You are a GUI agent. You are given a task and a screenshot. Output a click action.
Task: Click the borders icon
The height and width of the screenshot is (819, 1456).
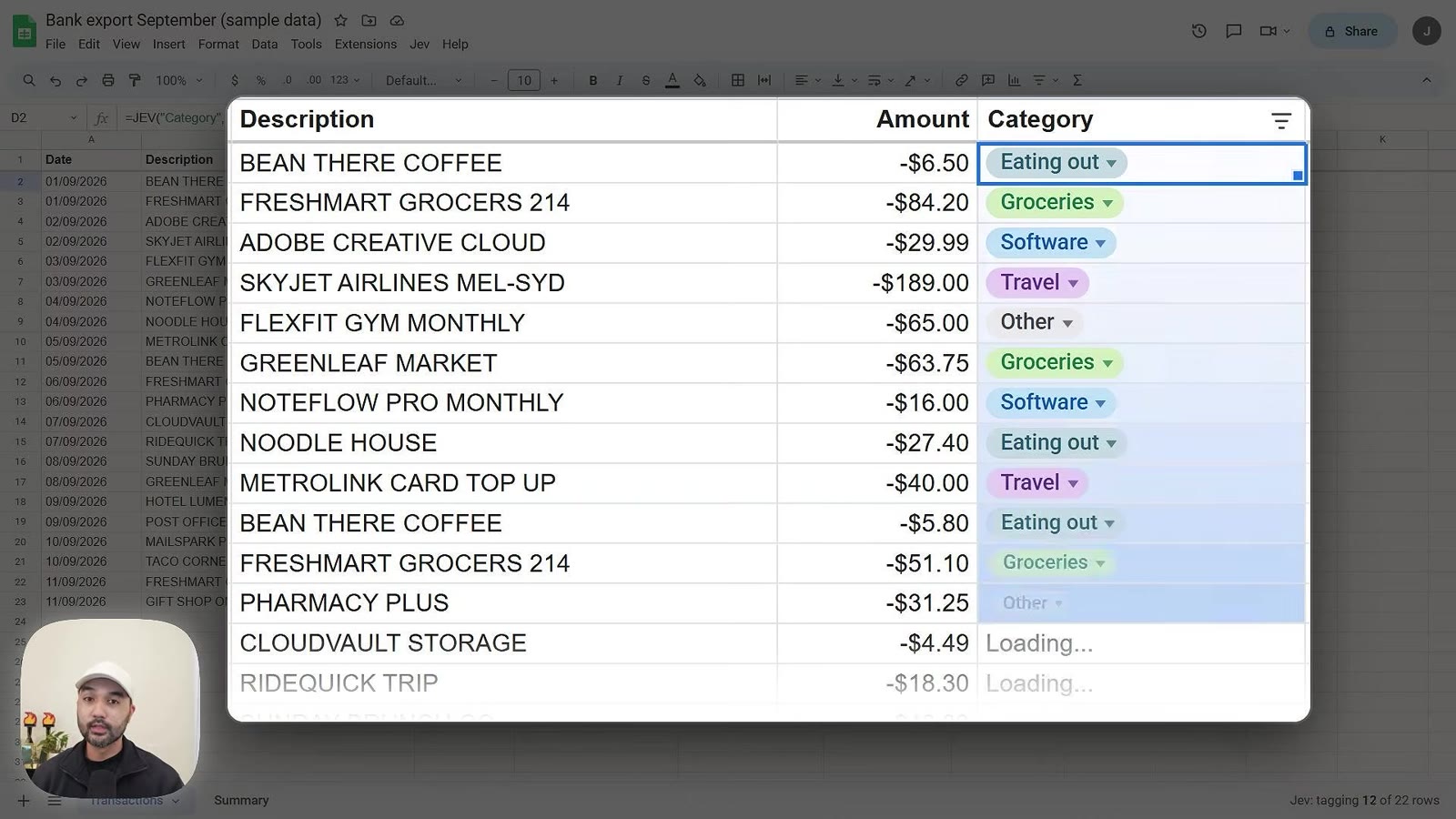pos(738,80)
